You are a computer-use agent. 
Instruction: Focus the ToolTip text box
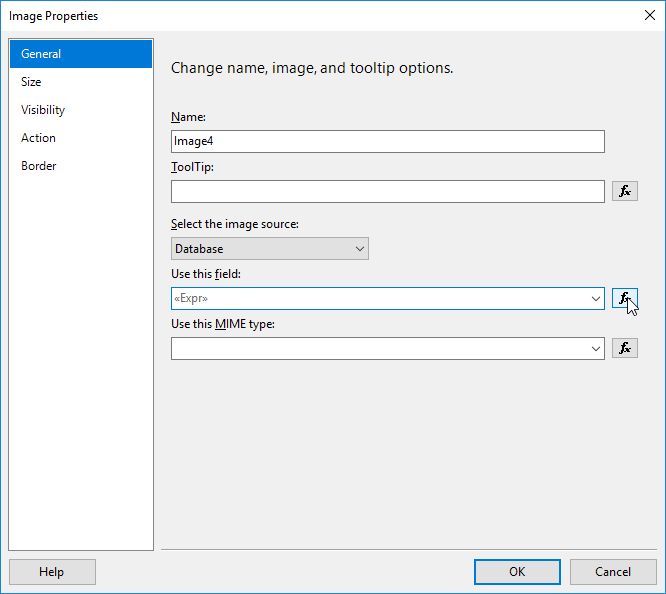387,191
